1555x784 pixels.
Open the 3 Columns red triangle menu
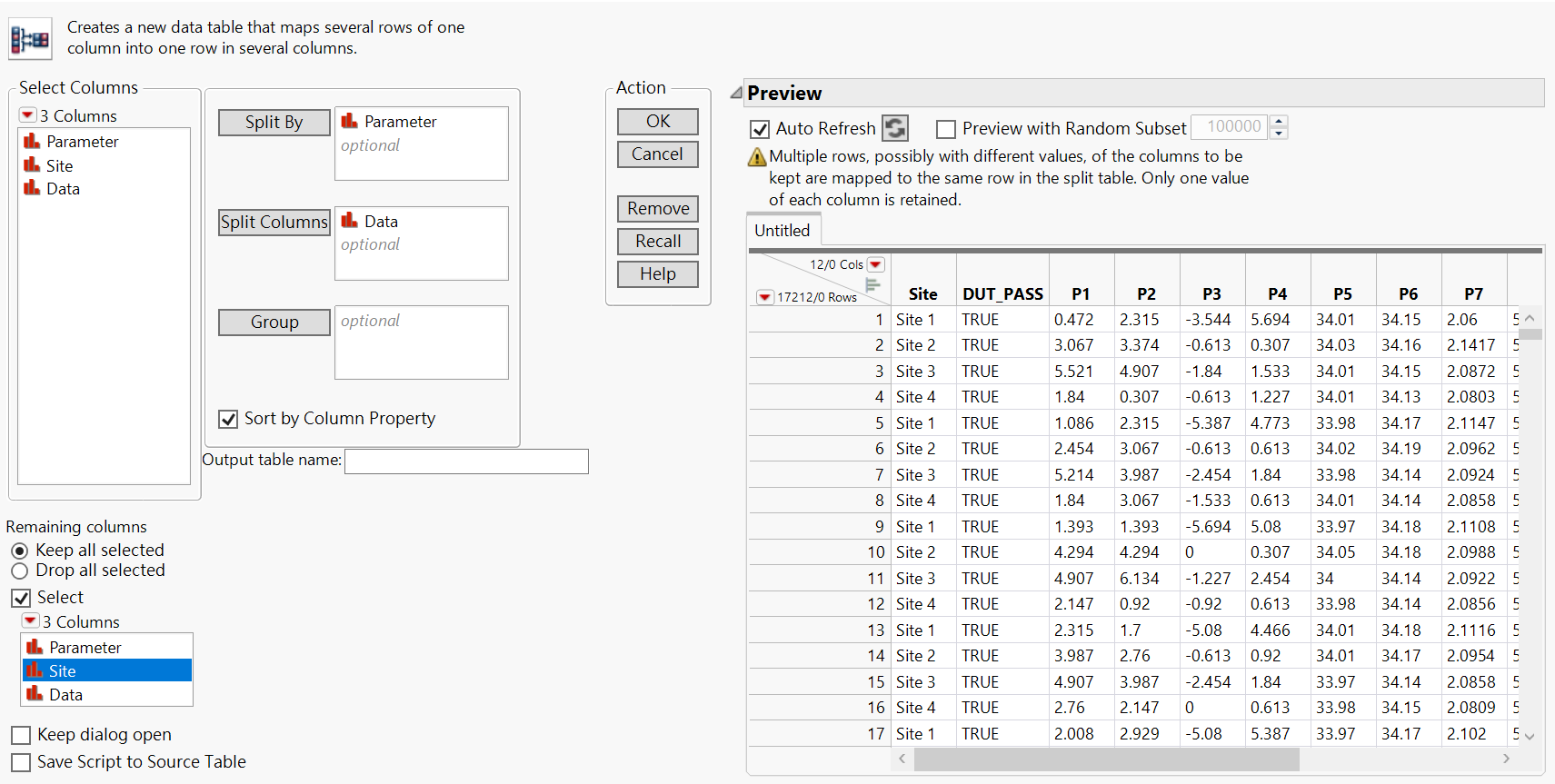[28, 115]
